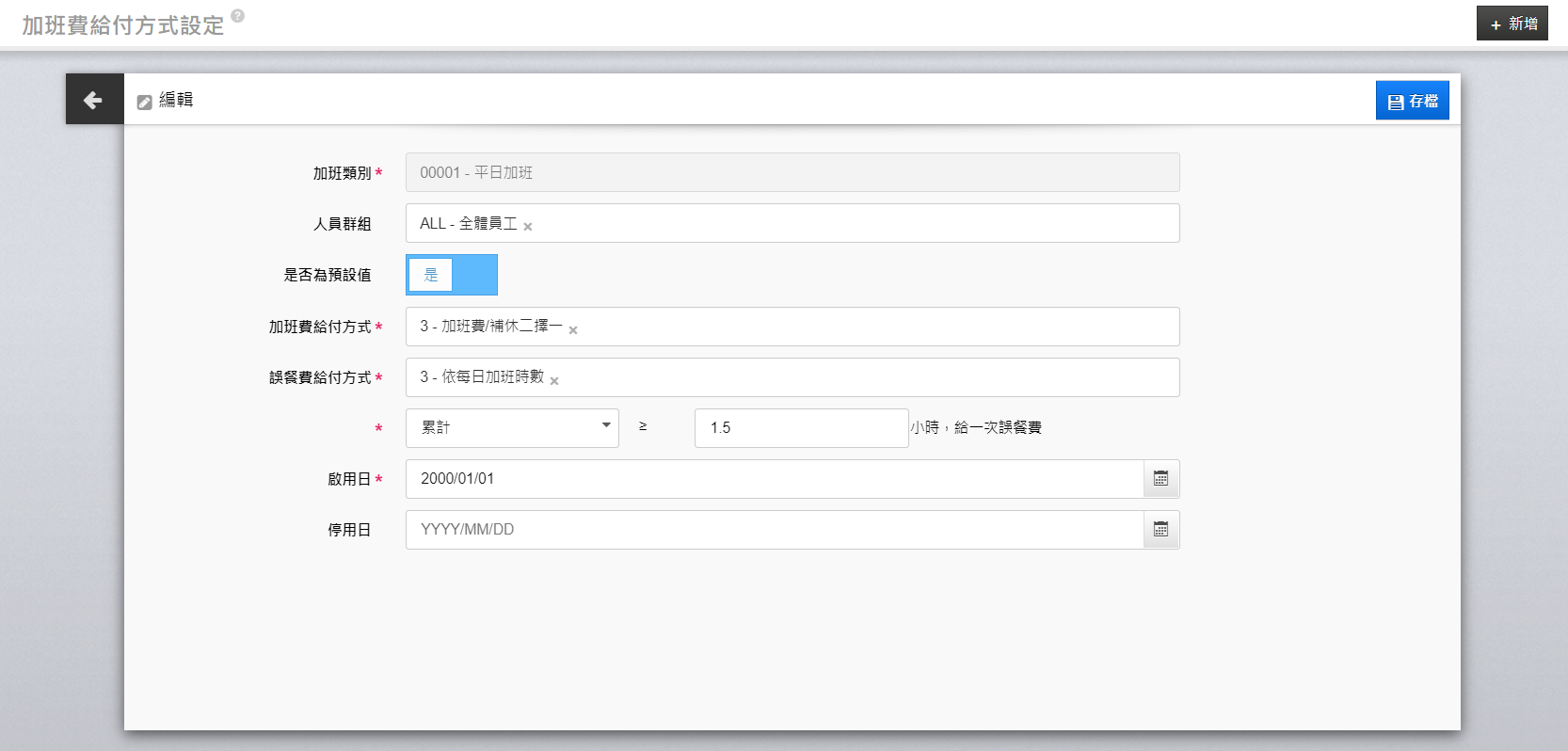Open the 人員群組 selection field
Image resolution: width=1568 pixels, height=751 pixels.
(x=847, y=224)
